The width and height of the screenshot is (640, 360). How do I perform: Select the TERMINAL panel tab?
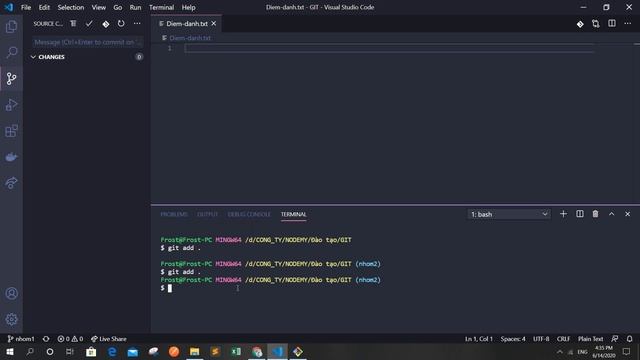(293, 214)
